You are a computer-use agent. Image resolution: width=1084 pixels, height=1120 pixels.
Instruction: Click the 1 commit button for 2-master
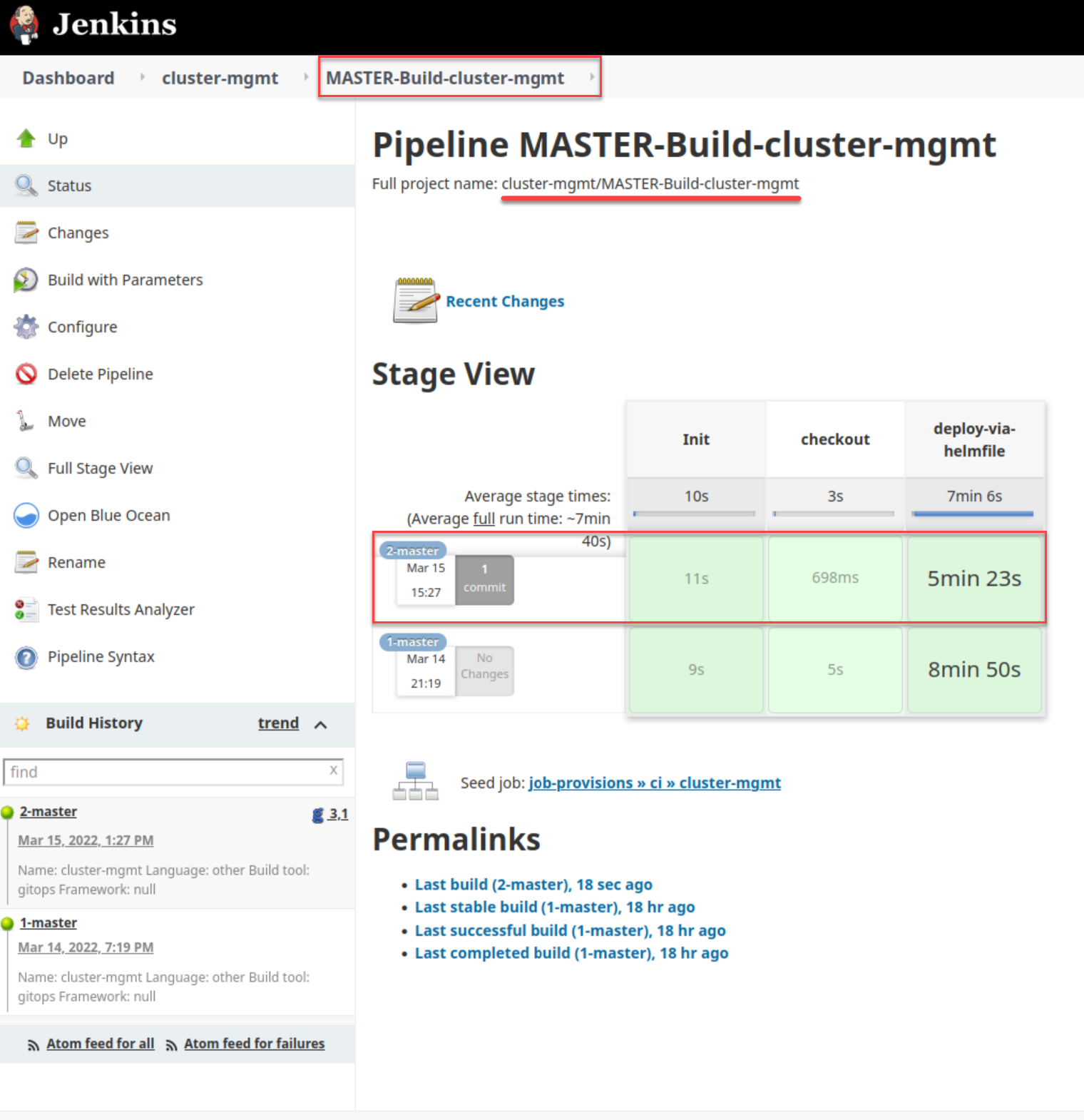[x=485, y=579]
